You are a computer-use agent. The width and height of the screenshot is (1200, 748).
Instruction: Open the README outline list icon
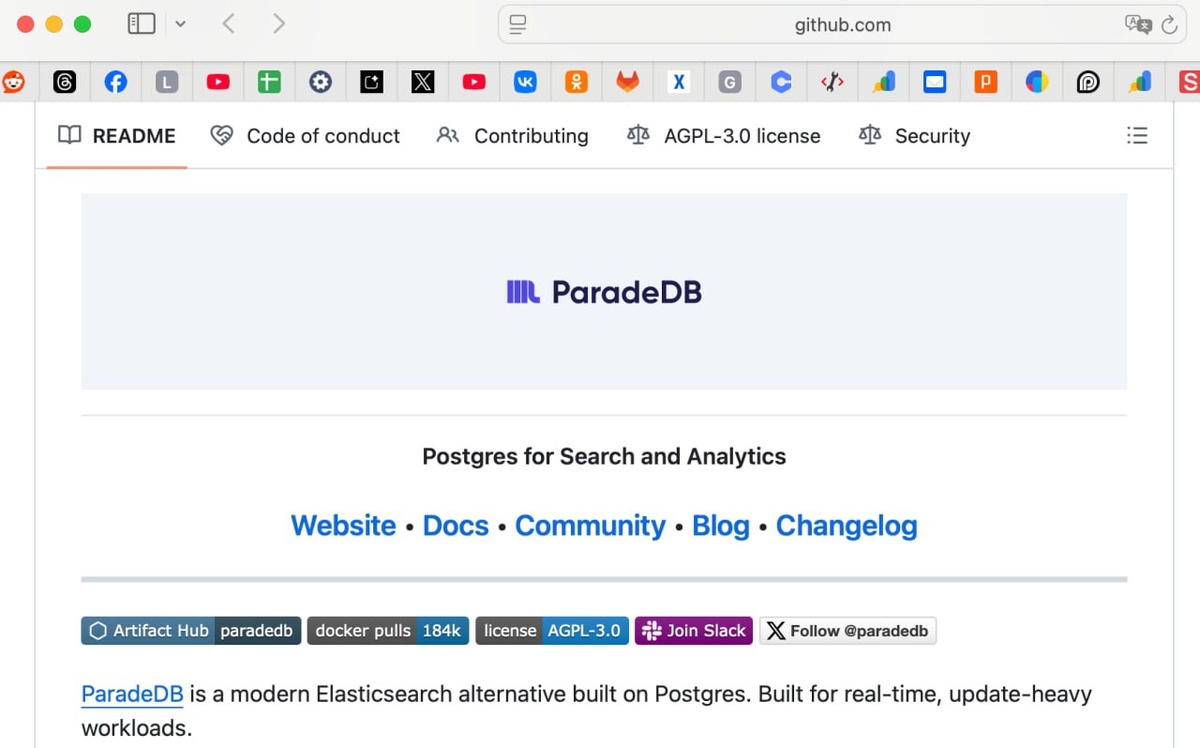click(x=1137, y=136)
